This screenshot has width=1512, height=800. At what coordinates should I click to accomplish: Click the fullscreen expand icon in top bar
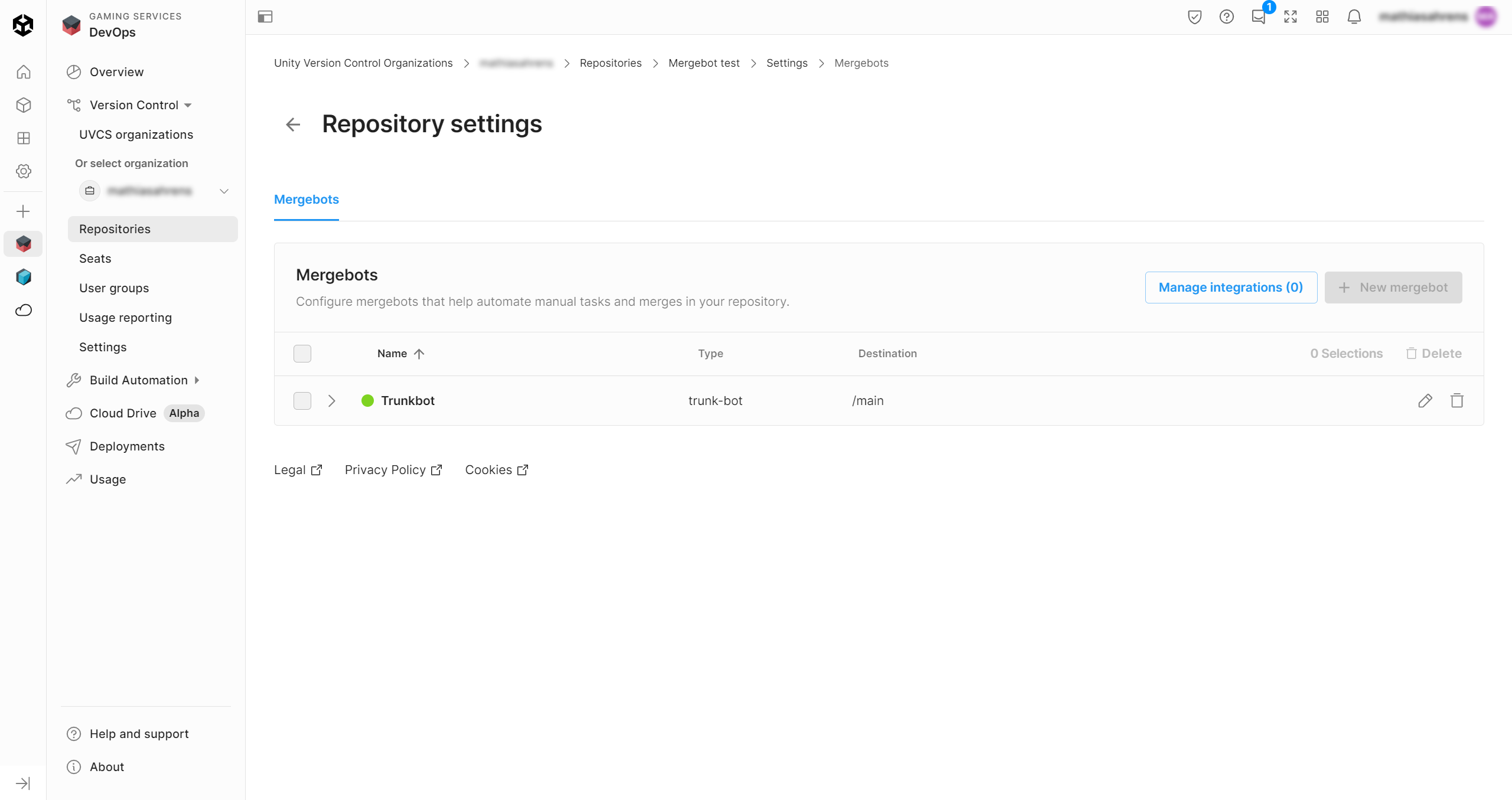(1290, 17)
